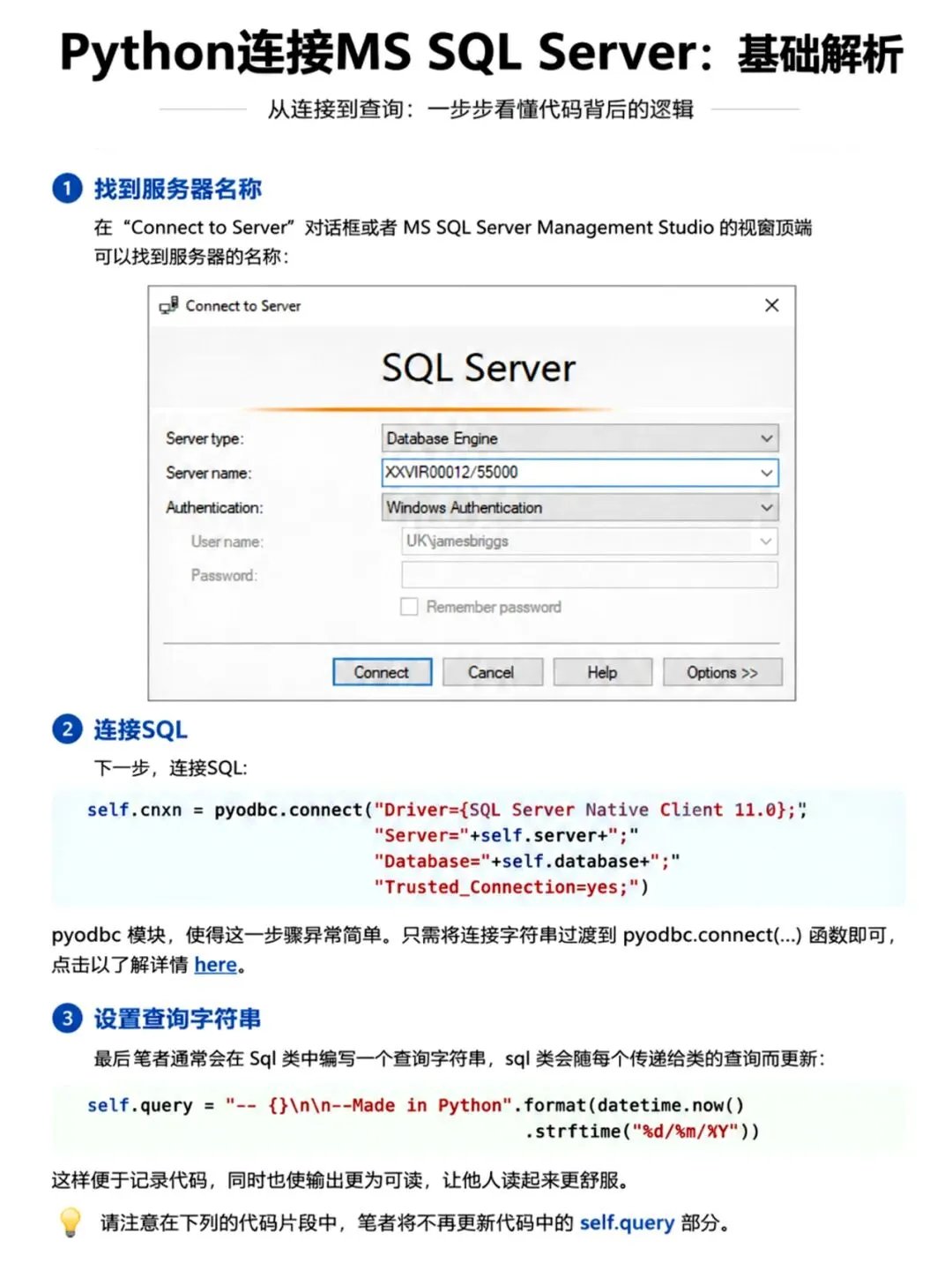Click the Remember password label text
The width and height of the screenshot is (952, 1270).
(494, 607)
